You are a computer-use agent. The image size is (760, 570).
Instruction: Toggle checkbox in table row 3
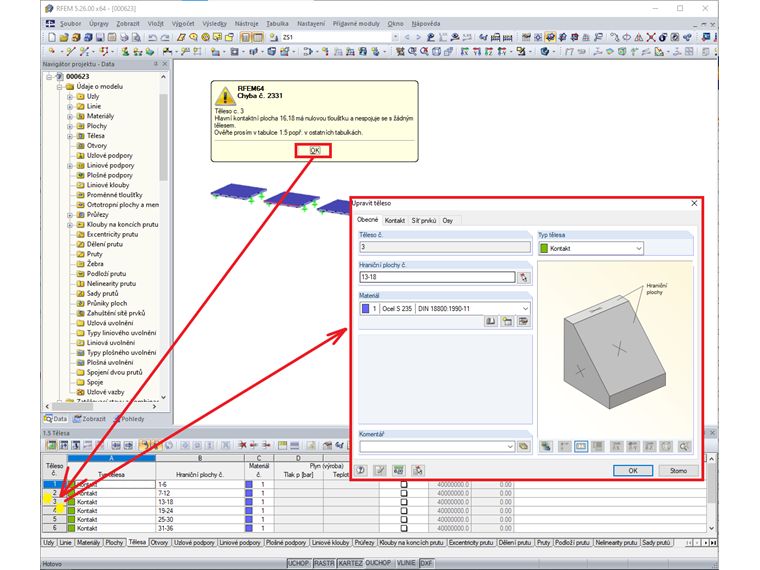pos(404,502)
